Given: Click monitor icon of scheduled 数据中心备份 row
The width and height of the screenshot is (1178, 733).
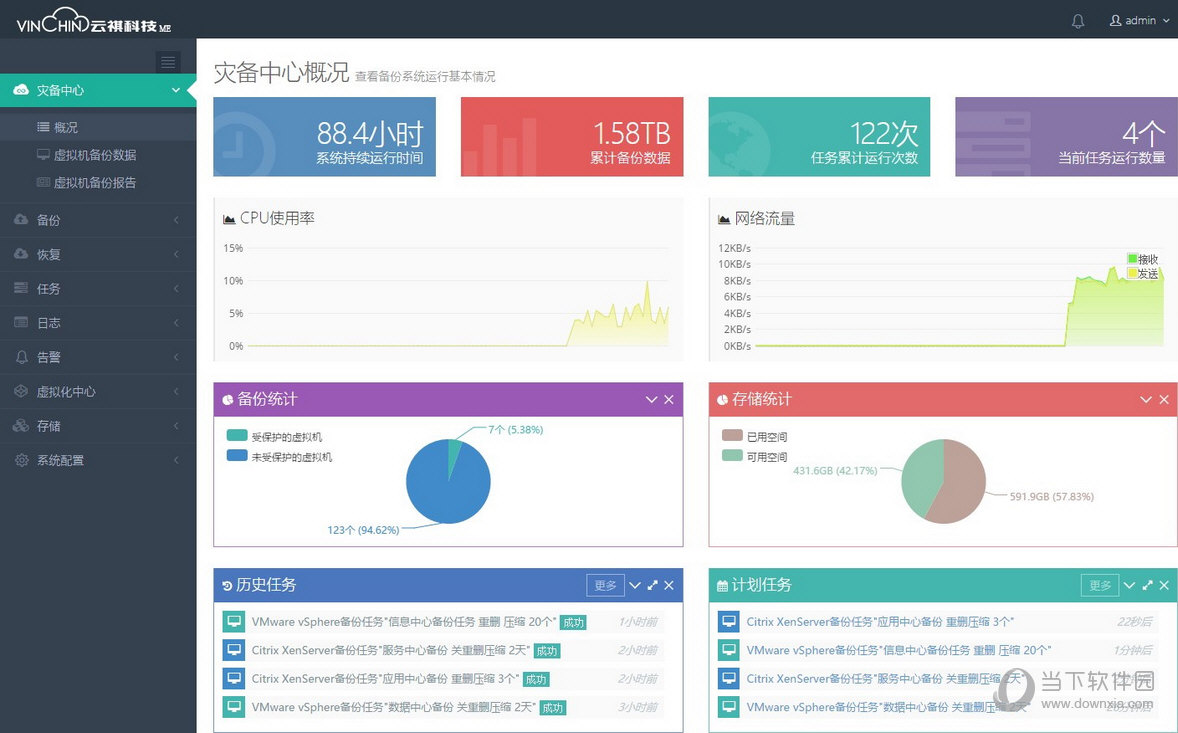Looking at the screenshot, I should pyautogui.click(x=729, y=707).
